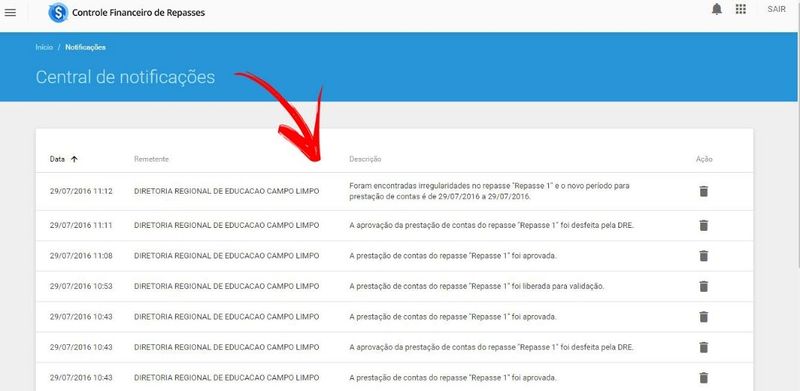Go to the Início breadcrumb link
Image resolution: width=800 pixels, height=391 pixels.
[44, 47]
